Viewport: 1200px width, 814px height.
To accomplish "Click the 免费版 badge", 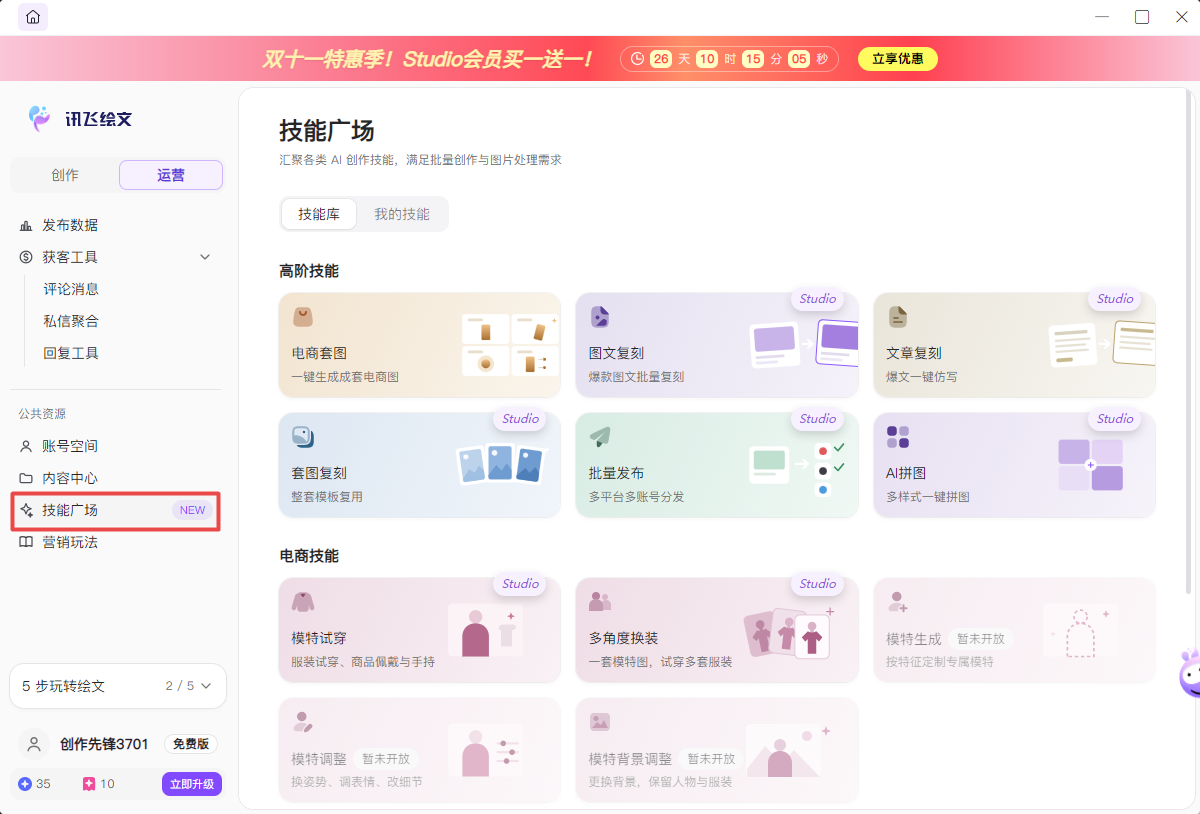I will point(191,744).
